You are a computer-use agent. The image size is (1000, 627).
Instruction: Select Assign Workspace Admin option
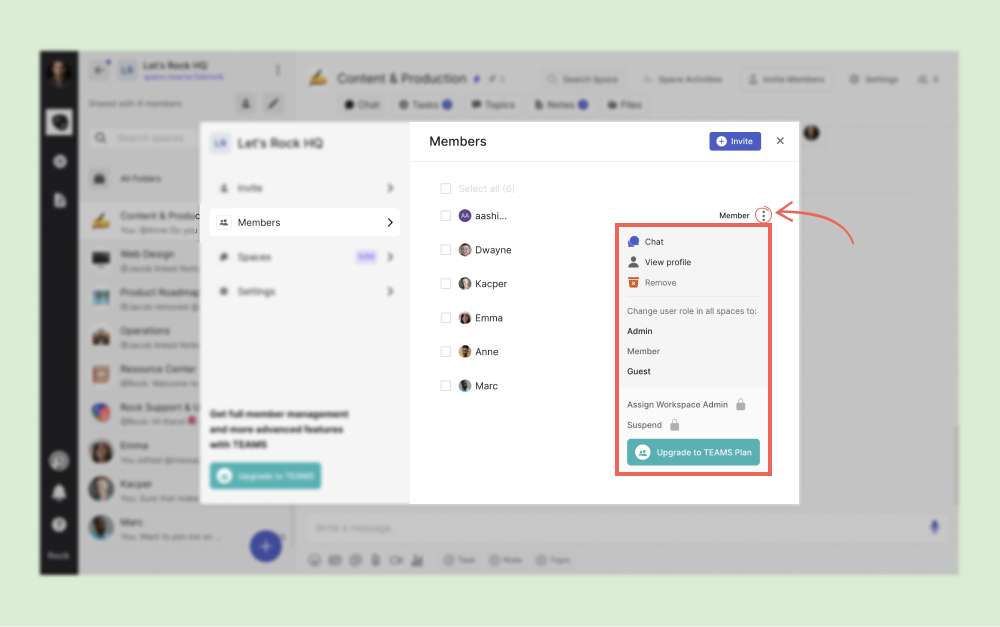(x=677, y=404)
